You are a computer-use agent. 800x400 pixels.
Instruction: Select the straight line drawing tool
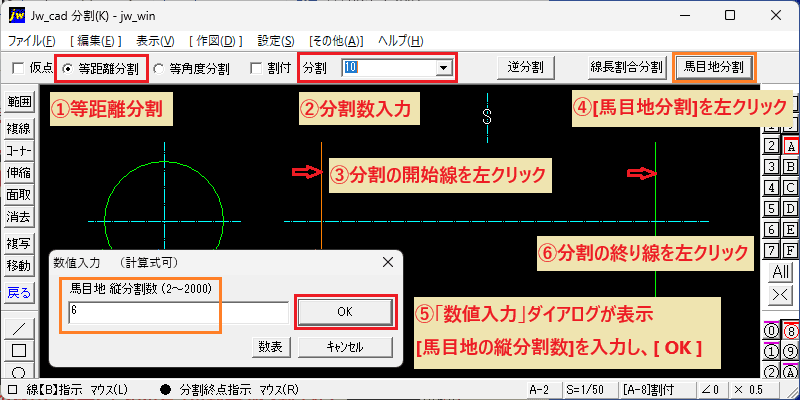[x=19, y=328]
